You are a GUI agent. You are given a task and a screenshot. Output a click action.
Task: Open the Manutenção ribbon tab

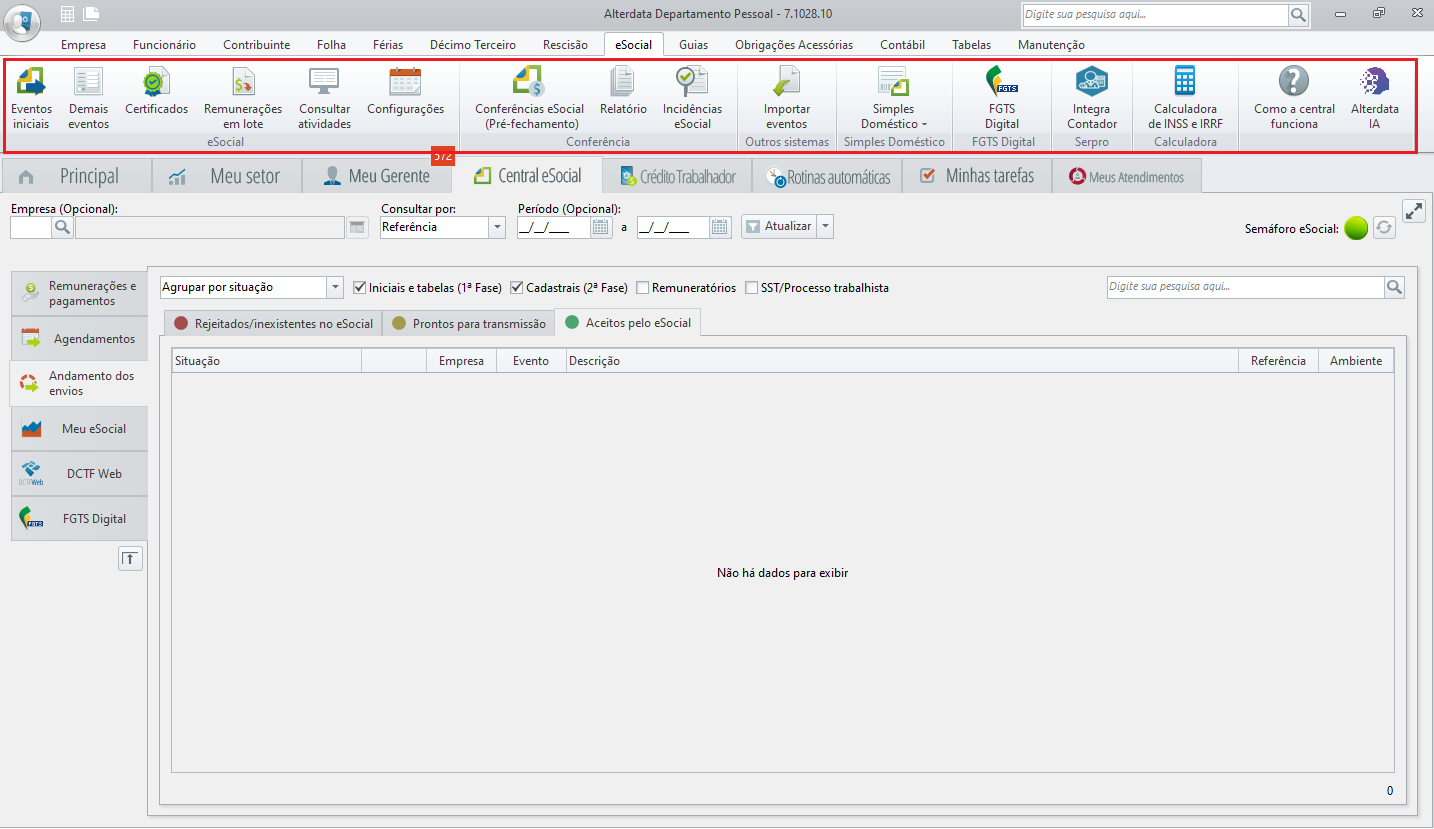tap(1051, 44)
